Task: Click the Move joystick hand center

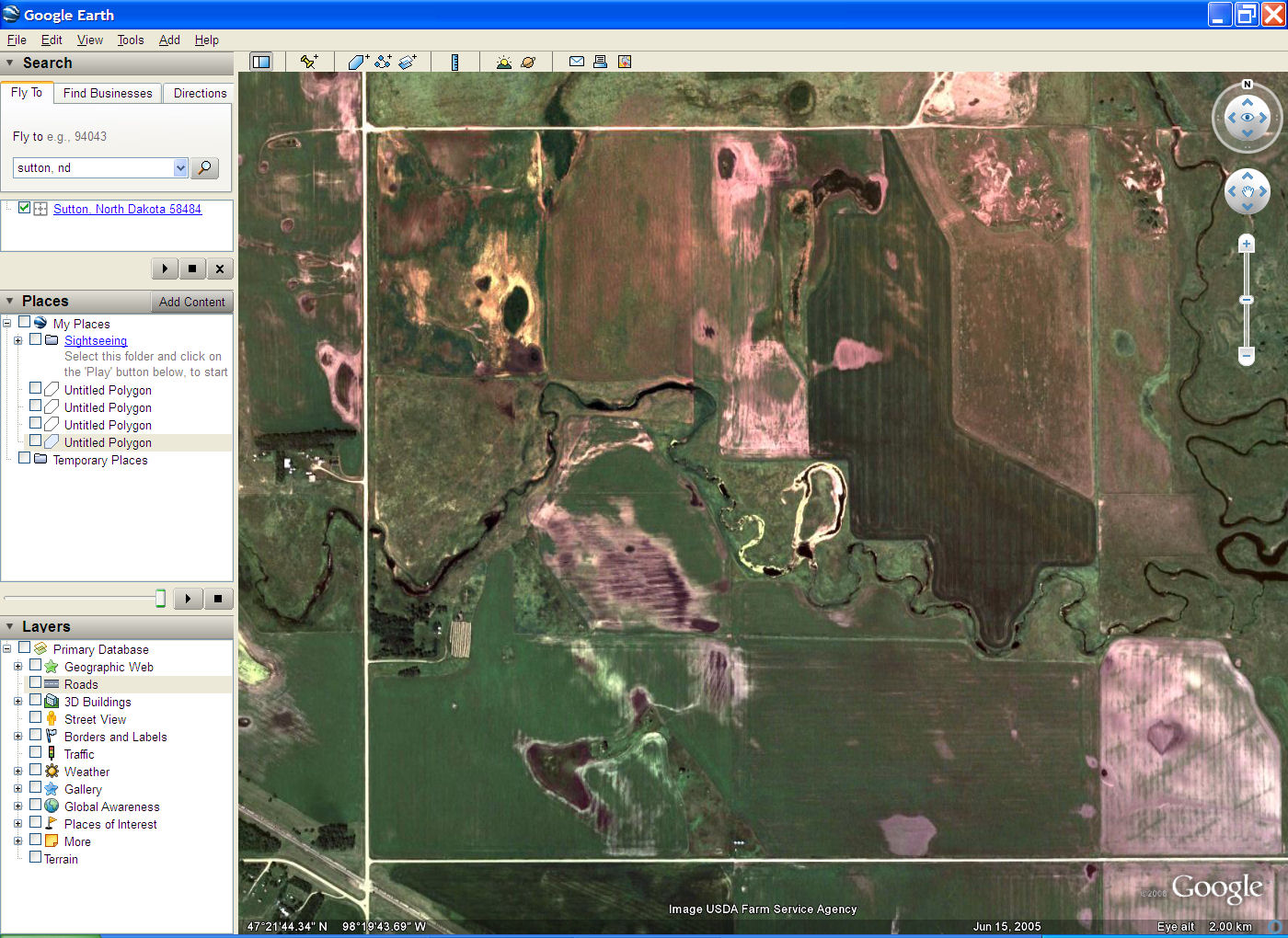Action: (1248, 191)
